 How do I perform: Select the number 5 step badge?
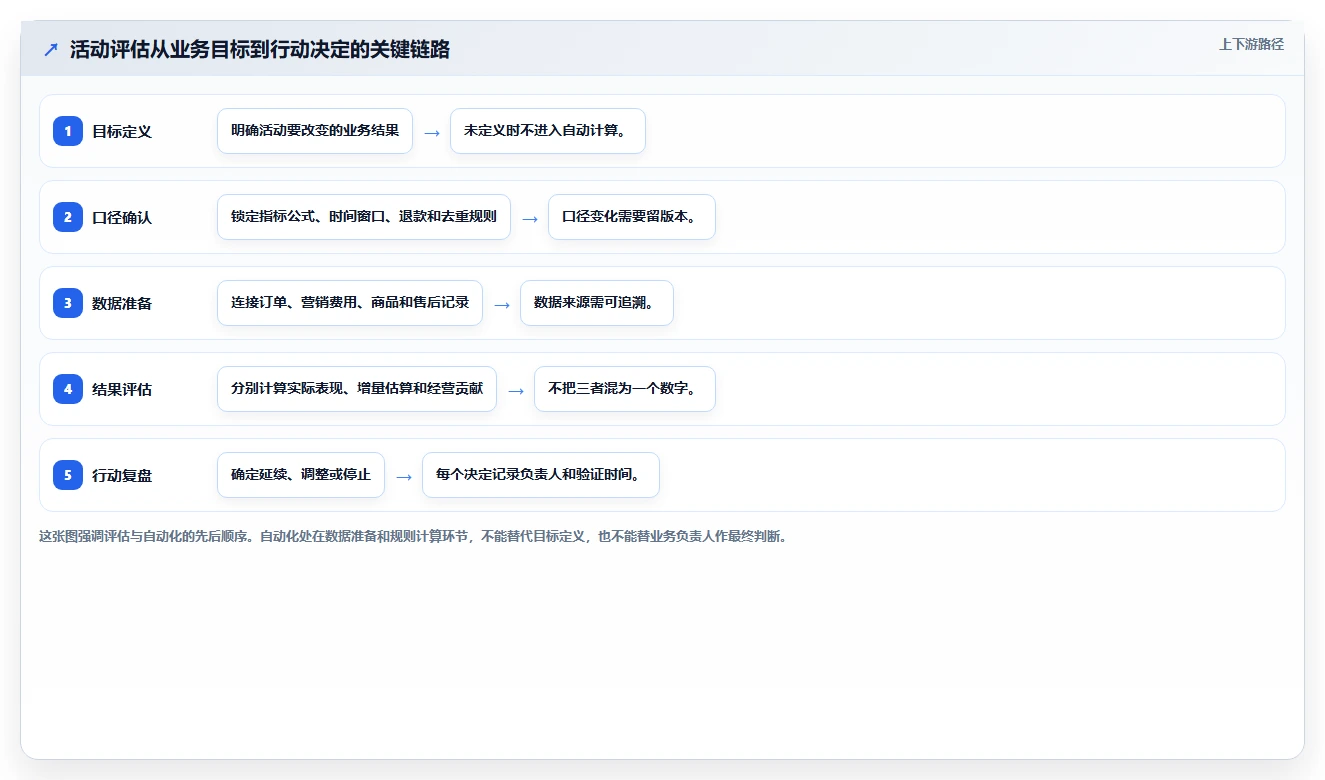pos(68,475)
